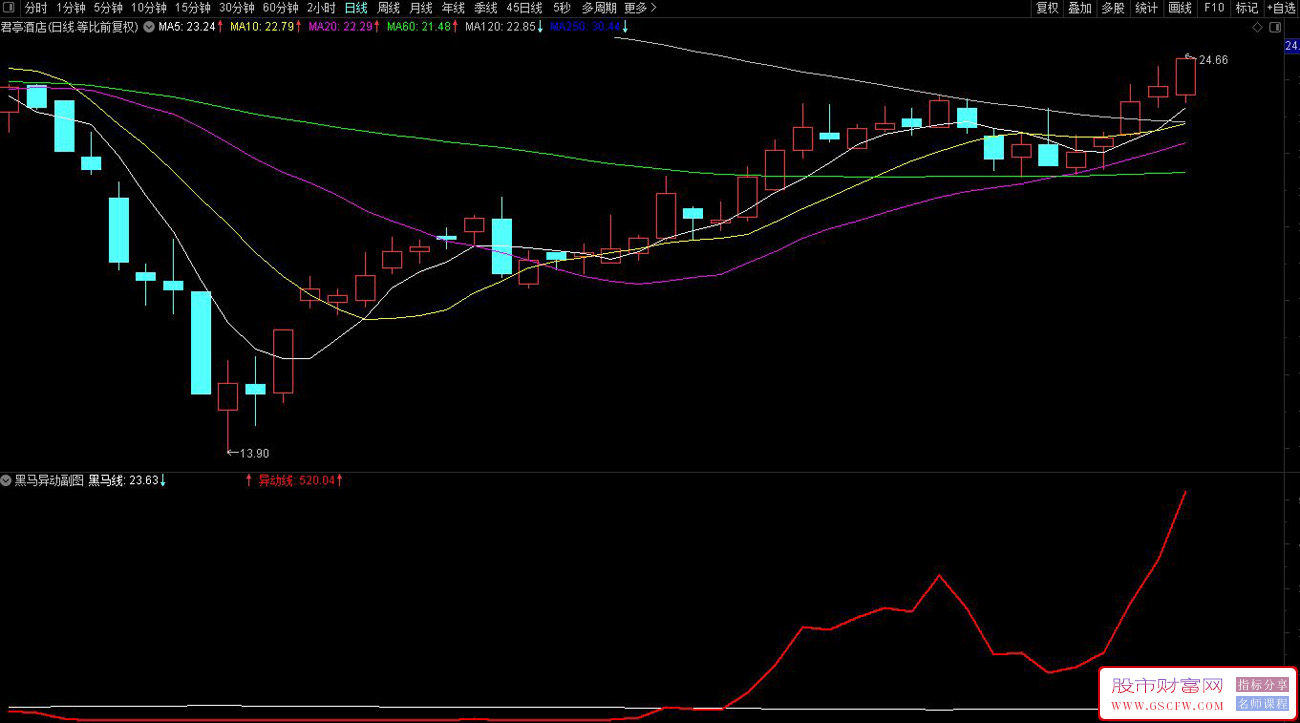Click the 24.66 high price label
This screenshot has width=1300, height=723.
pos(1214,60)
